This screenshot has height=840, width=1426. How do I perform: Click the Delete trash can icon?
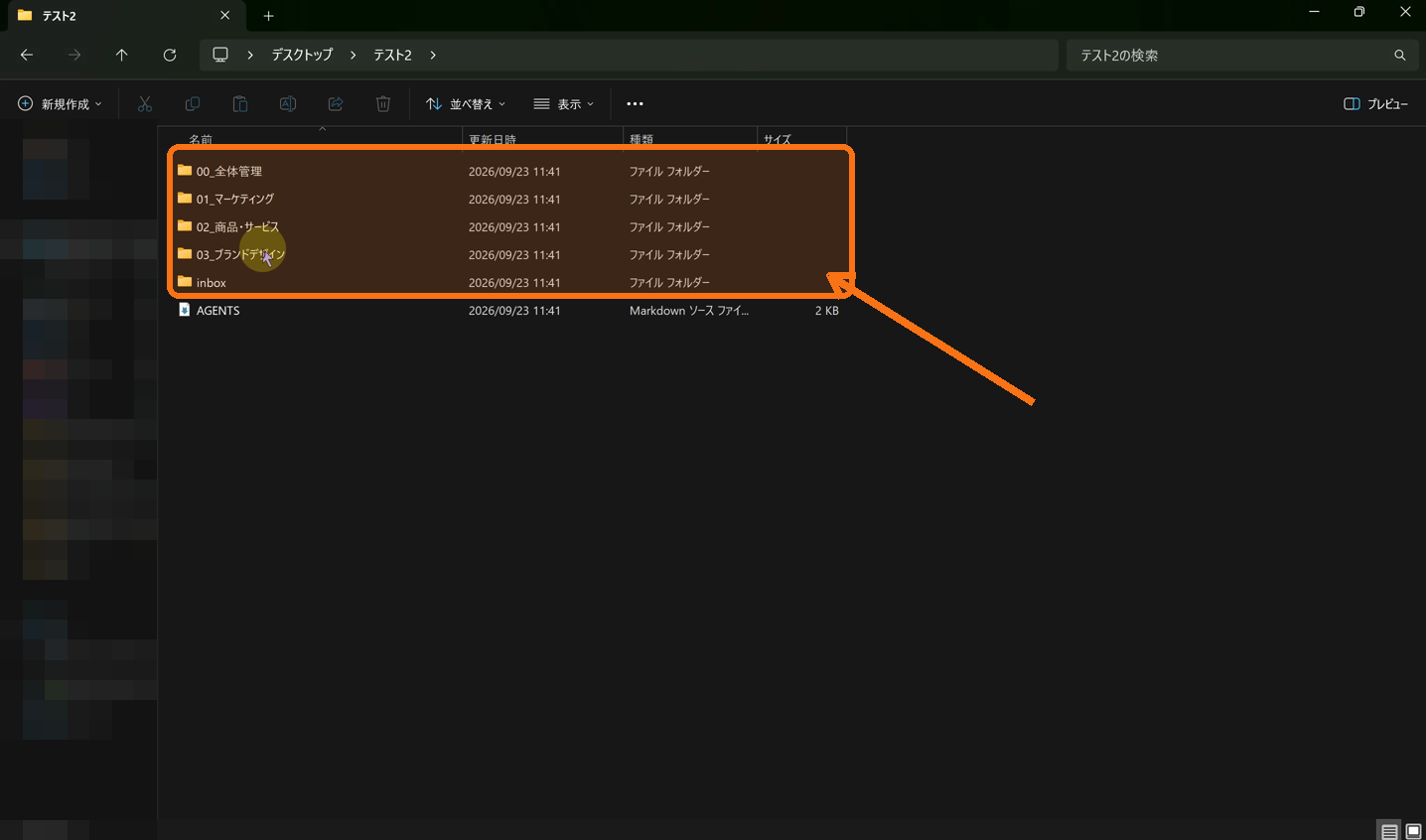[383, 103]
